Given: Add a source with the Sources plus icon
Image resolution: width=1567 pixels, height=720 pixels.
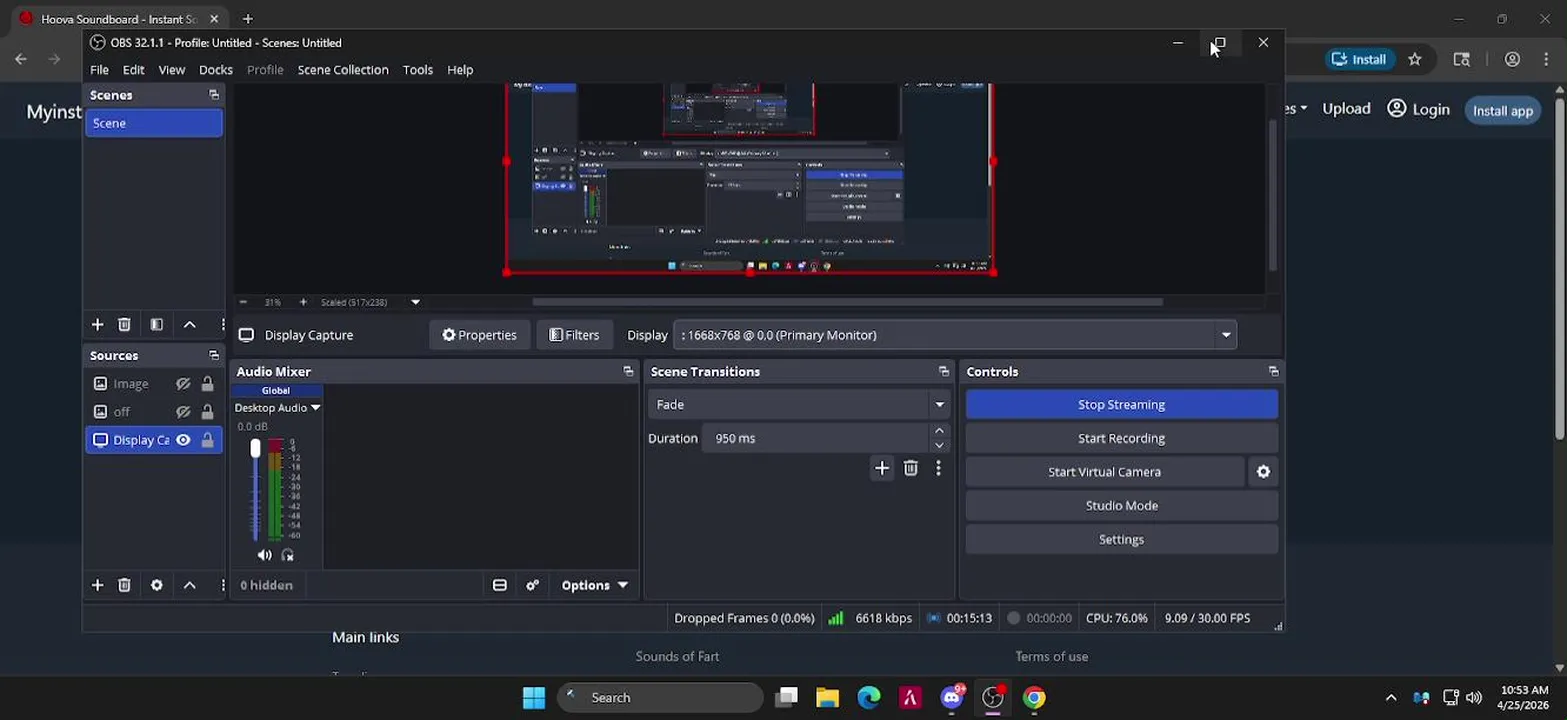Looking at the screenshot, I should coord(97,585).
